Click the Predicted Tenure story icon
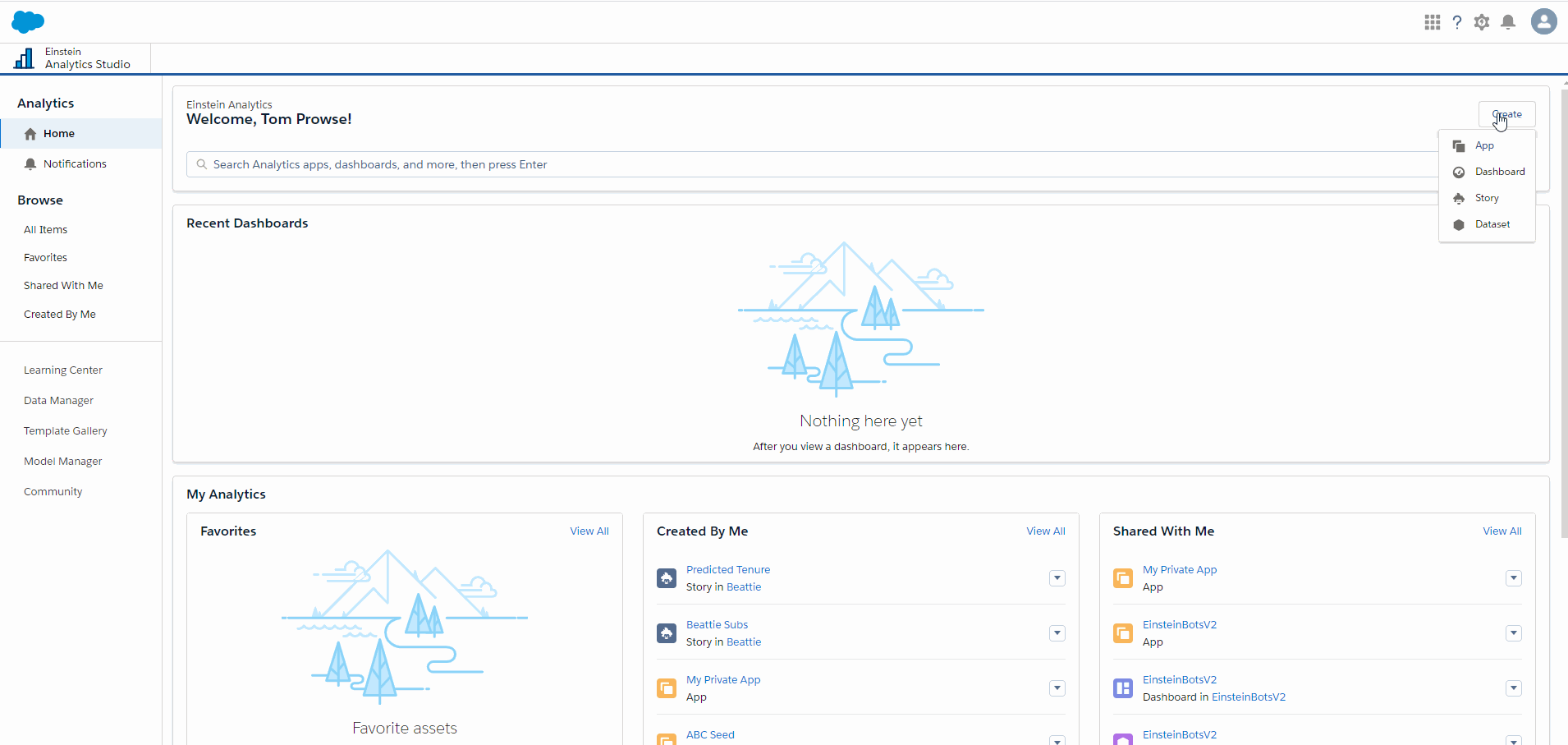The image size is (1568, 745). tap(667, 578)
